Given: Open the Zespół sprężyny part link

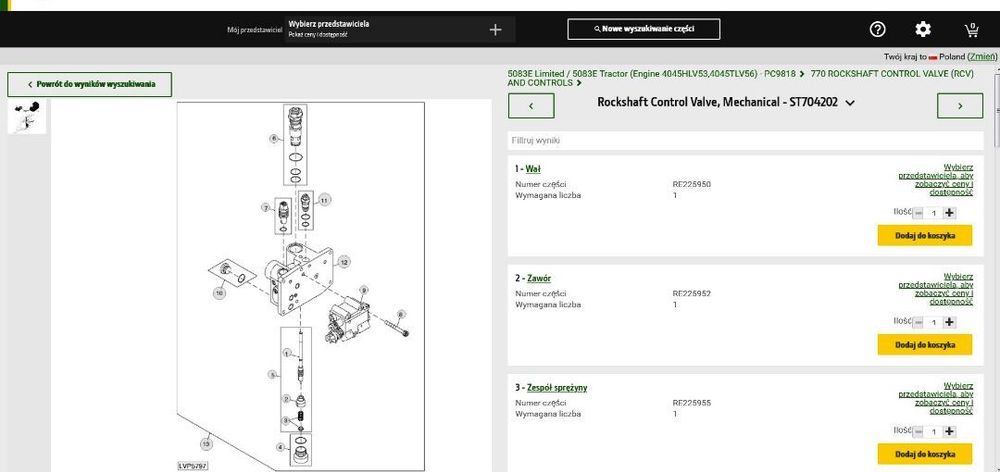Looking at the screenshot, I should (x=557, y=387).
